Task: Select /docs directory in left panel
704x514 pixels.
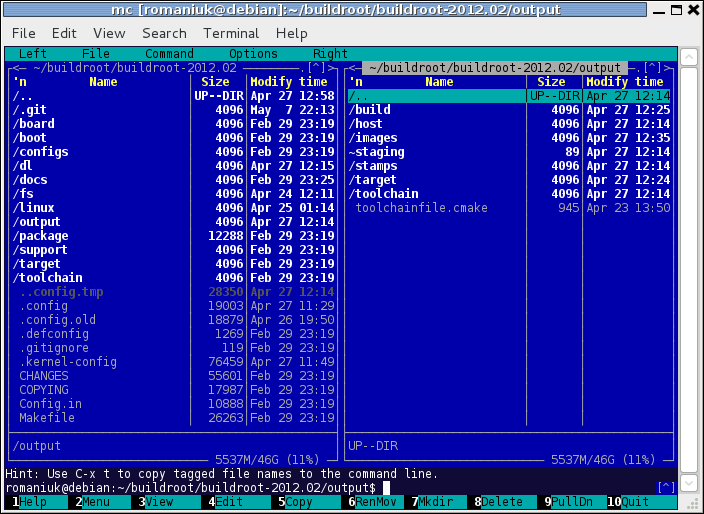Action: [173, 180]
